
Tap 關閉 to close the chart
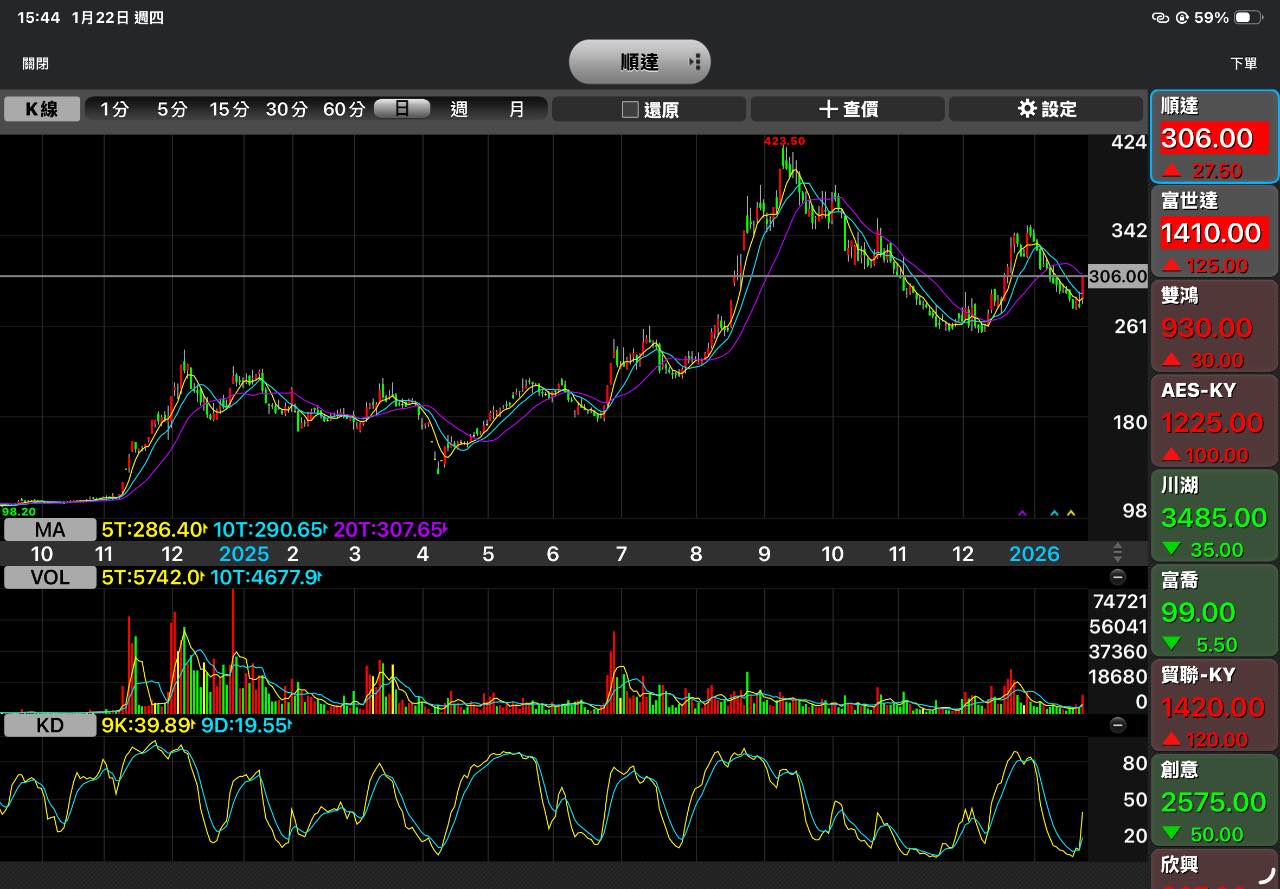point(36,63)
